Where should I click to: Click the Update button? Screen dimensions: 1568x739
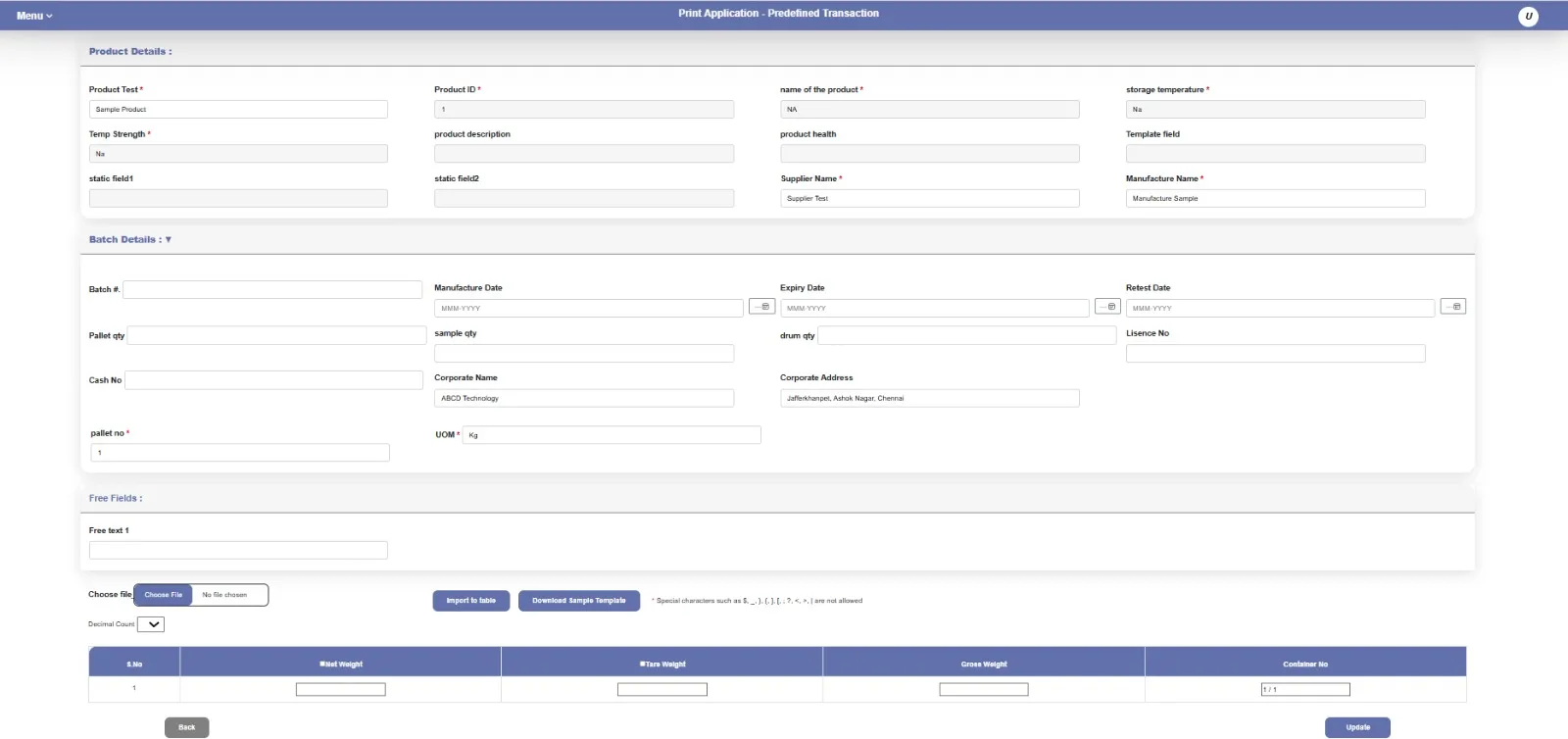pos(1357,727)
